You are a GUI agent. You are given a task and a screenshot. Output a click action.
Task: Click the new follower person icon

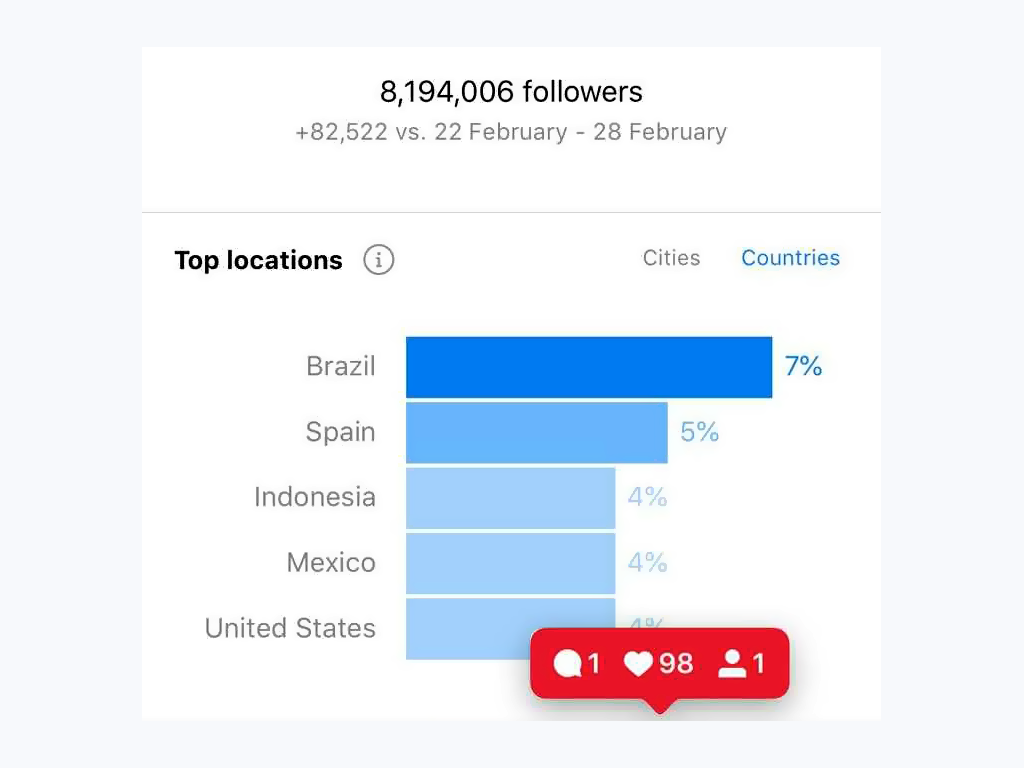732,664
